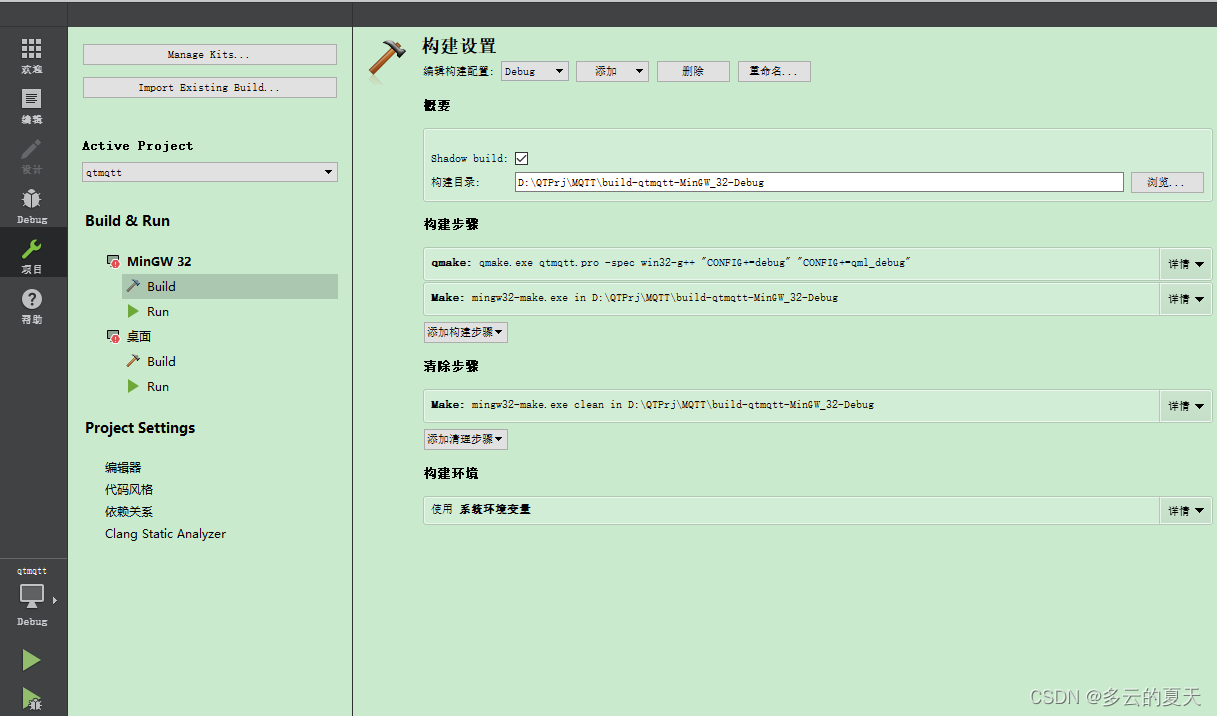Click the 桌面 kit warning icon
1217x716 pixels.
coord(113,337)
